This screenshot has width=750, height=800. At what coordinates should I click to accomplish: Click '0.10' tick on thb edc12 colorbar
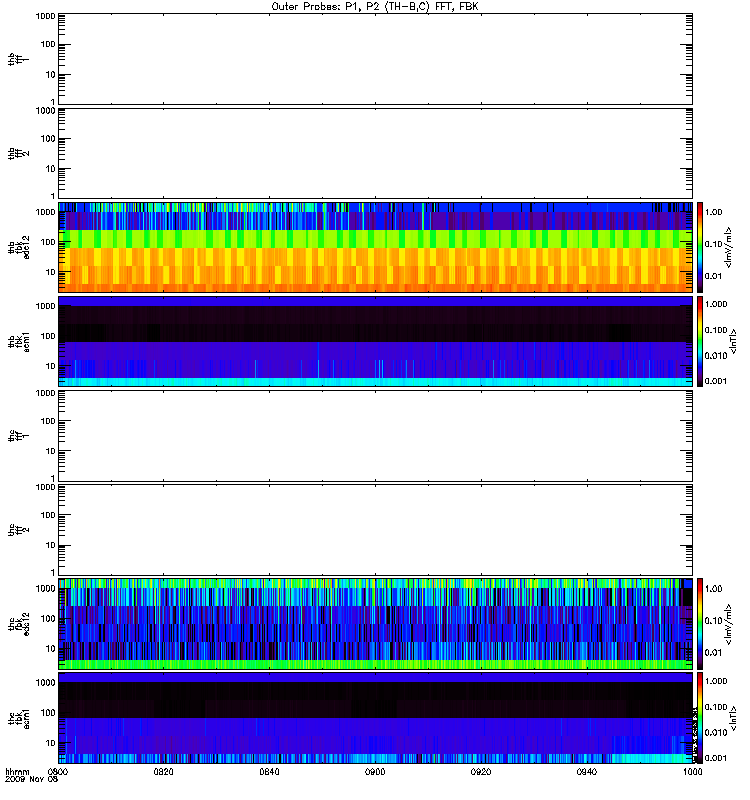click(714, 244)
